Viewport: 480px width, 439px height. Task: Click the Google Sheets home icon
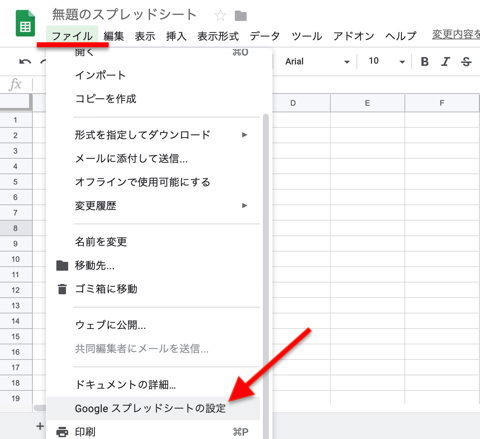tap(25, 23)
